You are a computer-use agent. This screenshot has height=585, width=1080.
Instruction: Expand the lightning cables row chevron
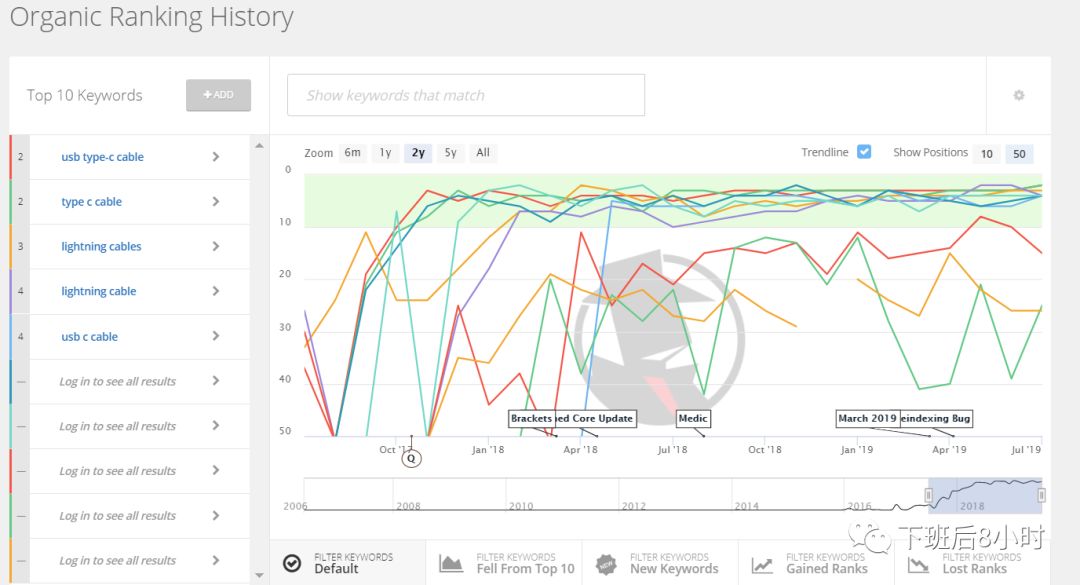coord(216,246)
